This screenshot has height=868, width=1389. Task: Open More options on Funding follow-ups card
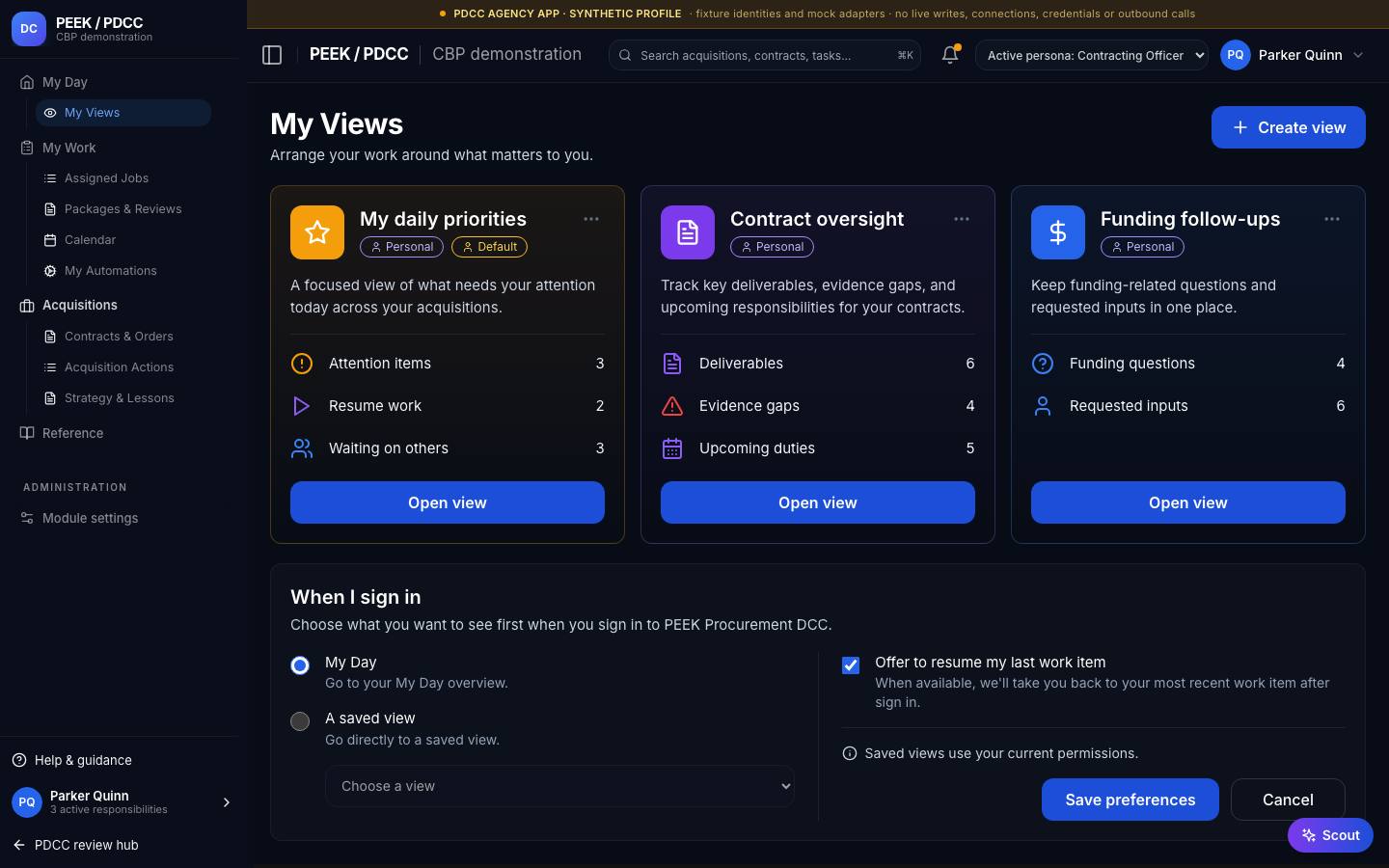coord(1332,219)
